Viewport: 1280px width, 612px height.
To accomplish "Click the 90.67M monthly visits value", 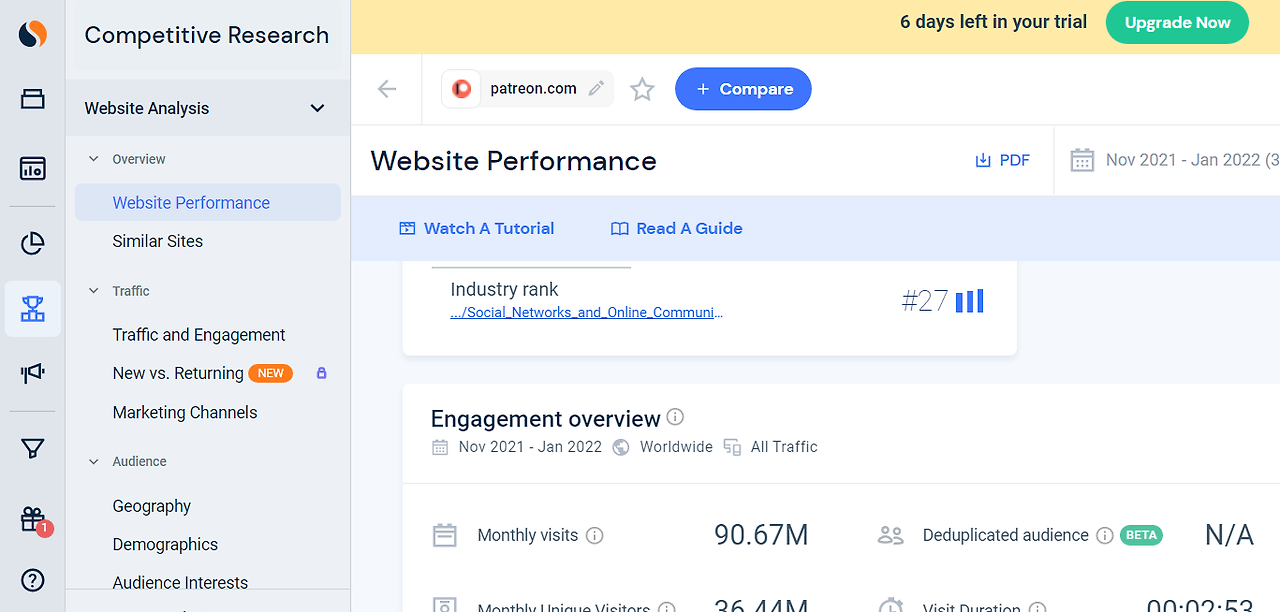I will [761, 535].
